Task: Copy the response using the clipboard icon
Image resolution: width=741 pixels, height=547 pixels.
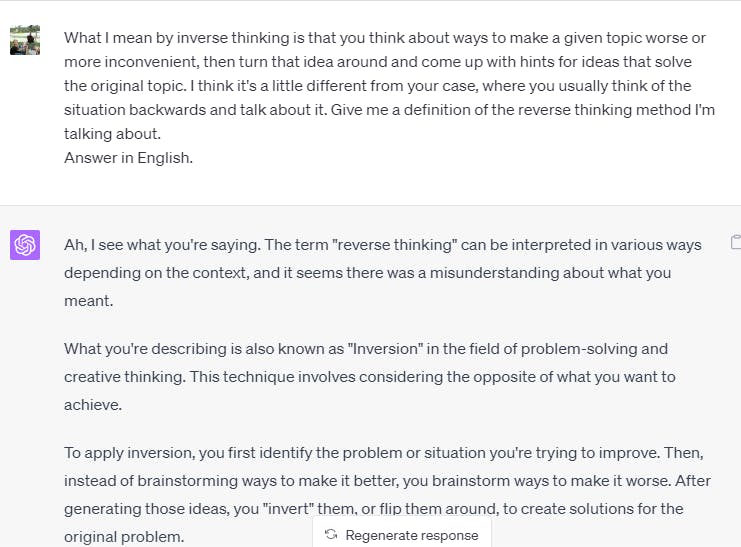Action: (x=736, y=242)
